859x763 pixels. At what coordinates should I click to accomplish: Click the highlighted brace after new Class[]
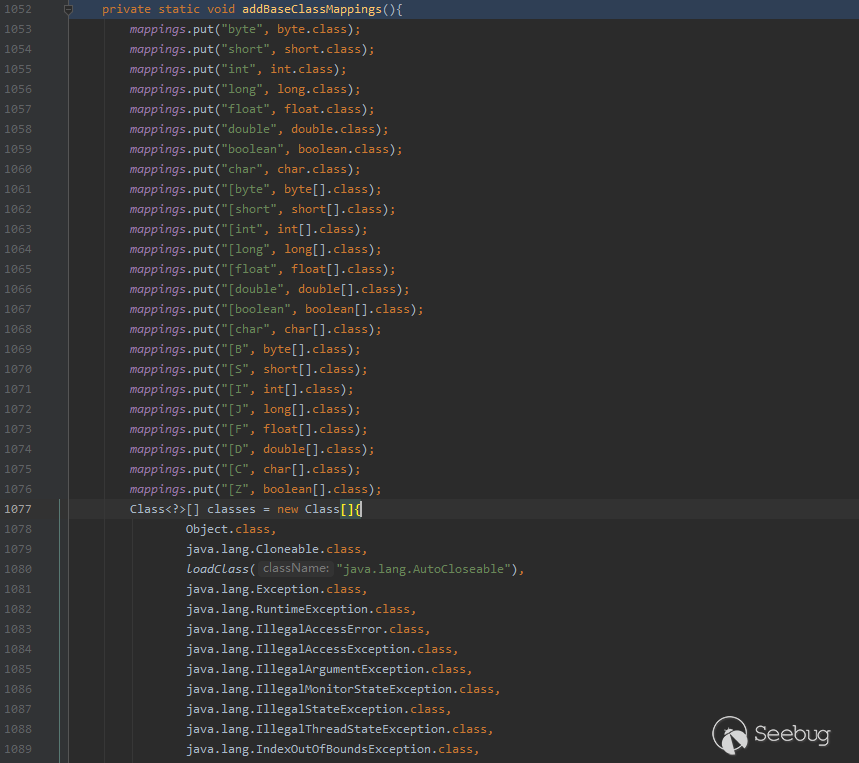point(358,509)
